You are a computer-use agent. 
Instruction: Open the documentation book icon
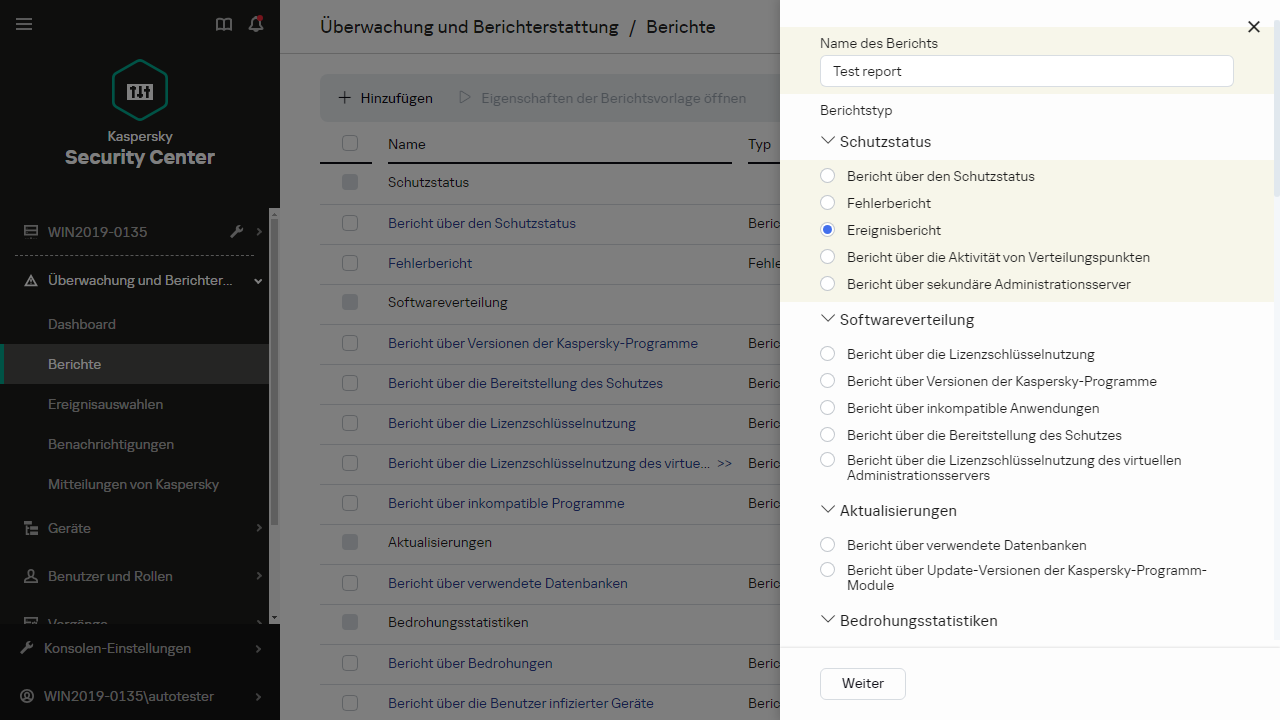pyautogui.click(x=224, y=24)
